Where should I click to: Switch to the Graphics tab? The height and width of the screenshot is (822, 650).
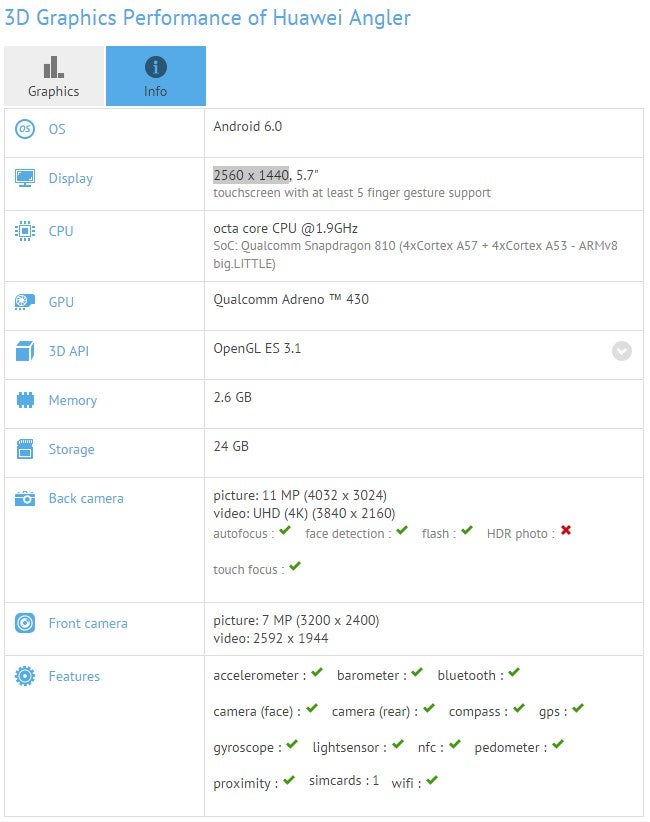pyautogui.click(x=55, y=76)
